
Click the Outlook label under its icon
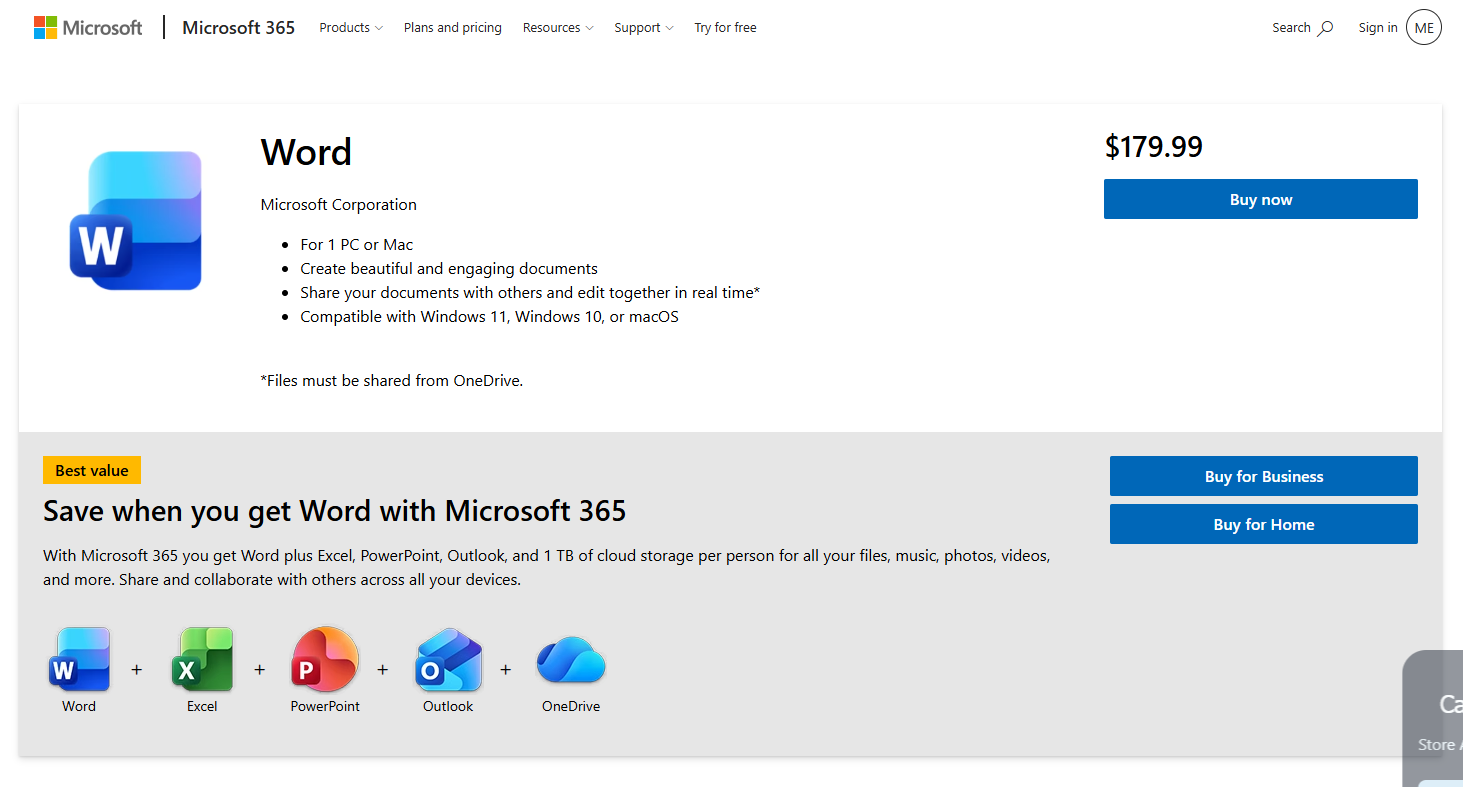[448, 706]
